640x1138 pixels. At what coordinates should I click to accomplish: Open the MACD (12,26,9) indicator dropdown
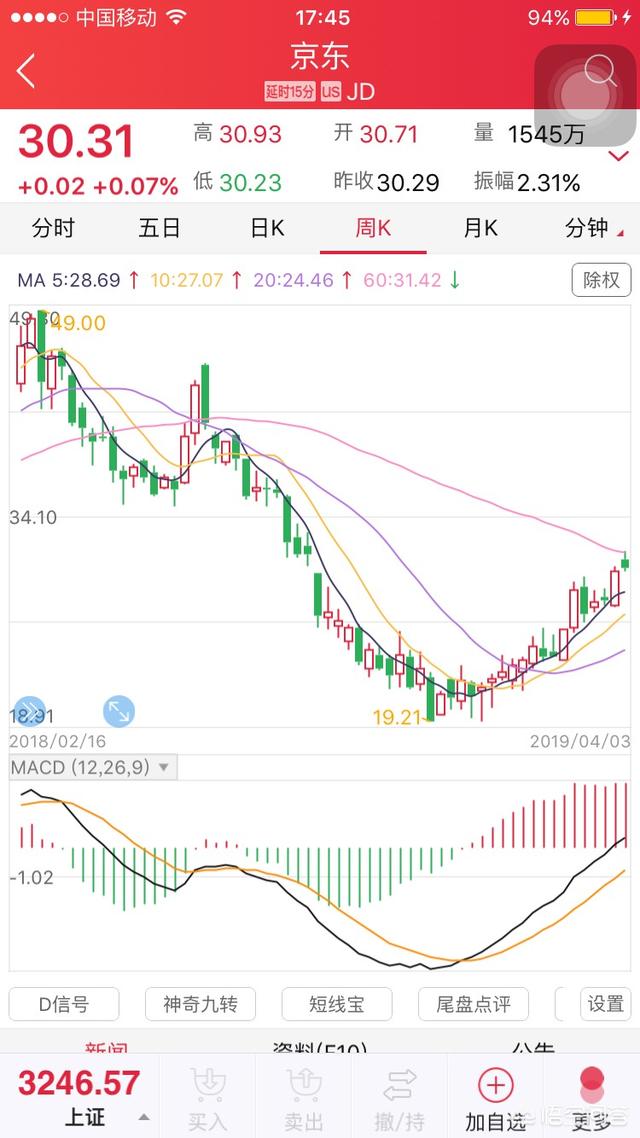click(92, 767)
